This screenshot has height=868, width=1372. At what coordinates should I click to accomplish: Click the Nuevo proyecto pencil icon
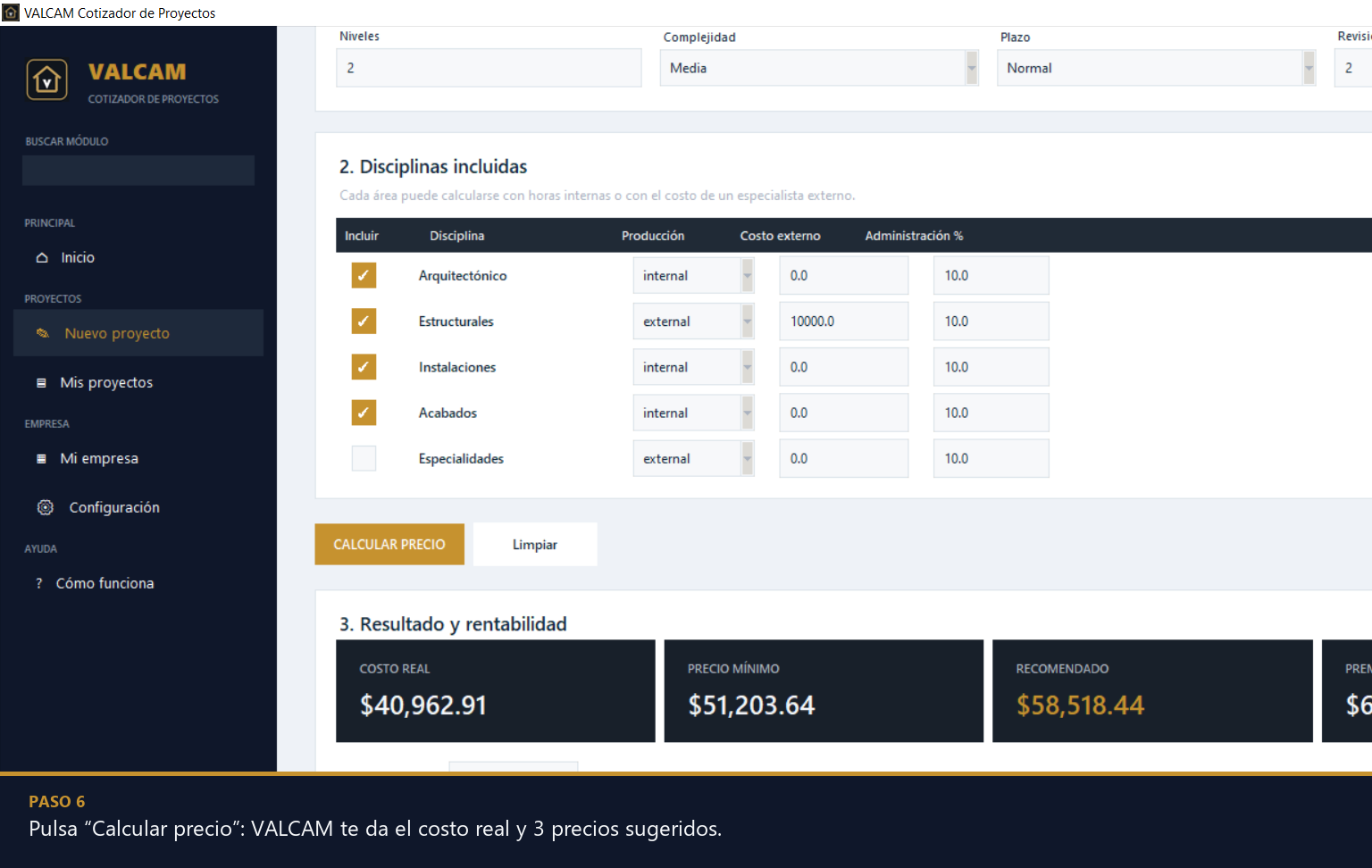point(42,333)
